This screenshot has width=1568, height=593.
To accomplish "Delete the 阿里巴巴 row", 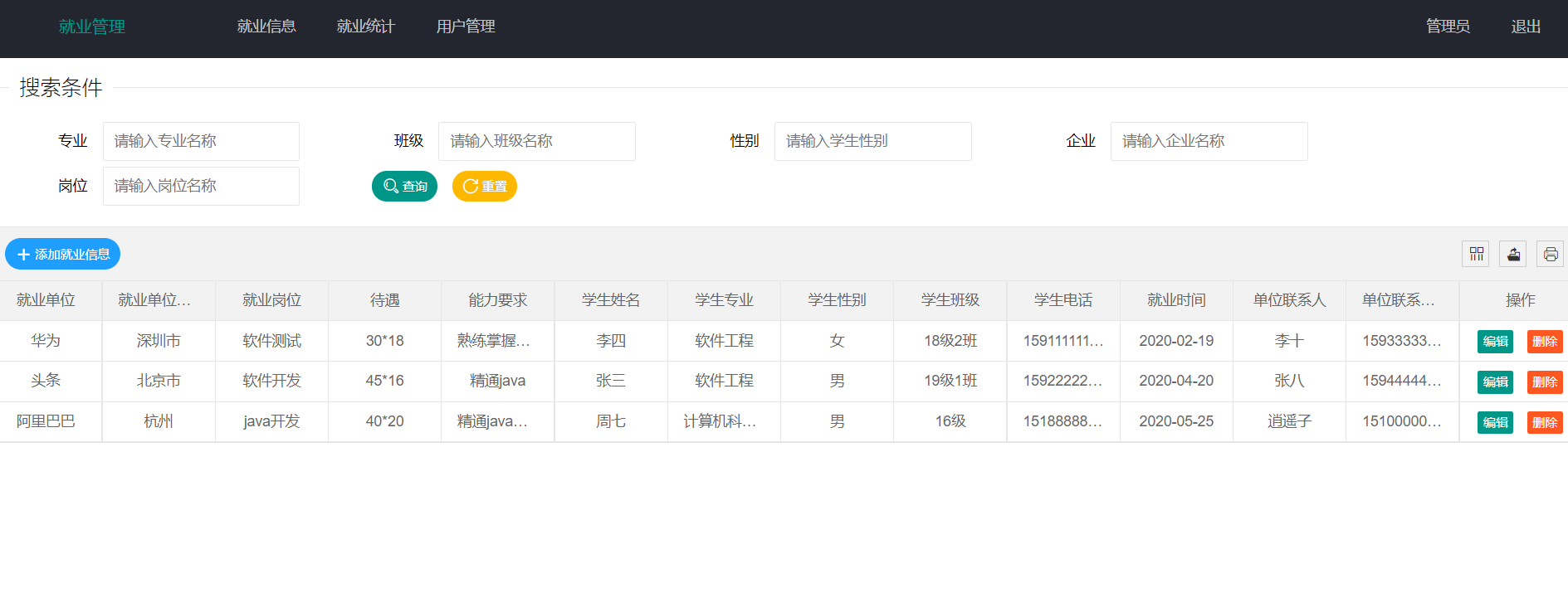I will coord(1545,422).
